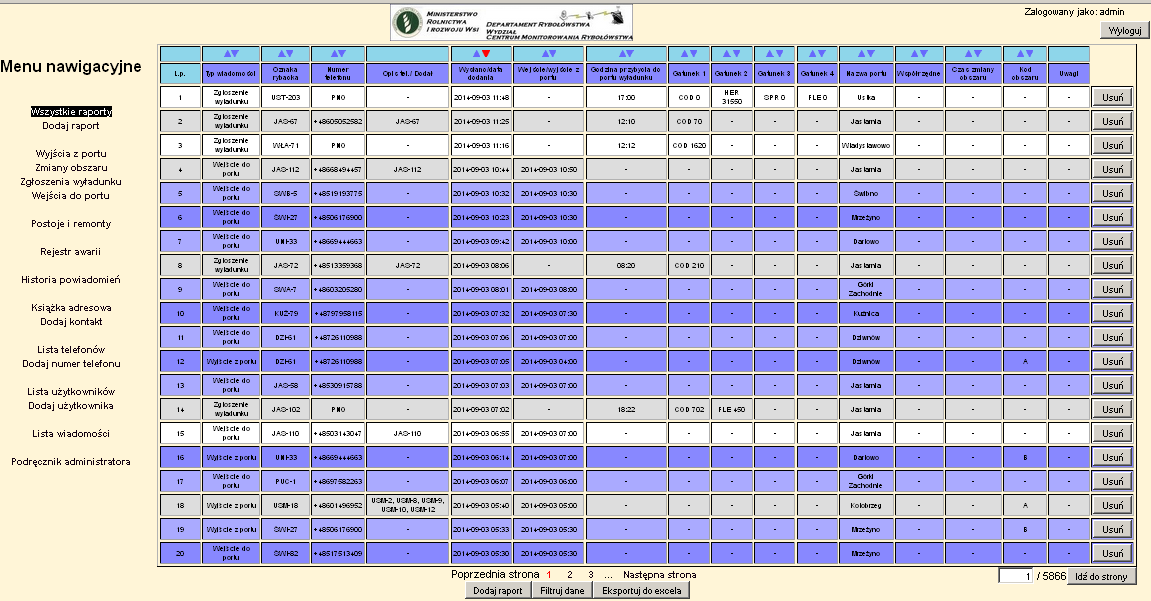The width and height of the screenshot is (1151, 601).
Task: Delete row 1 with Usuń button
Action: coord(1112,98)
